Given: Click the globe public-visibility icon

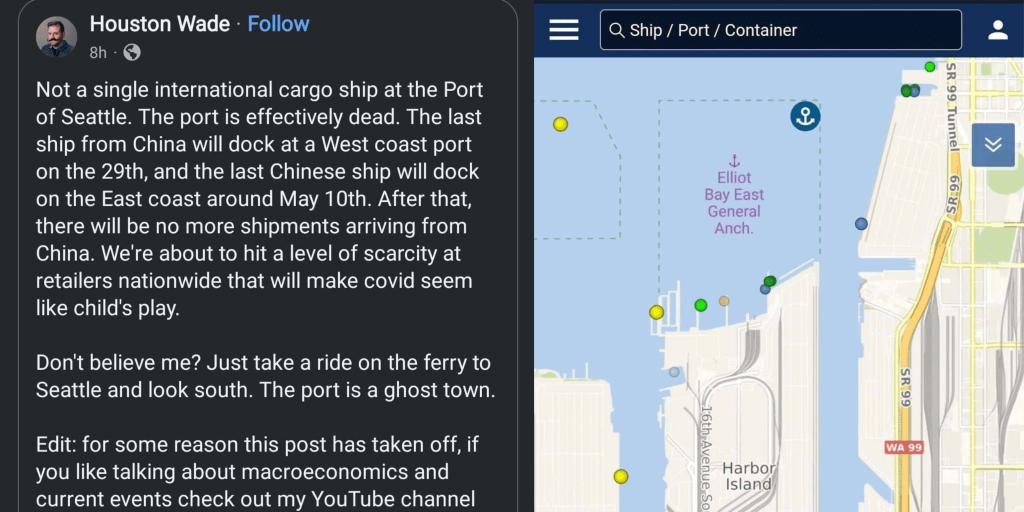Looking at the screenshot, I should tap(132, 52).
